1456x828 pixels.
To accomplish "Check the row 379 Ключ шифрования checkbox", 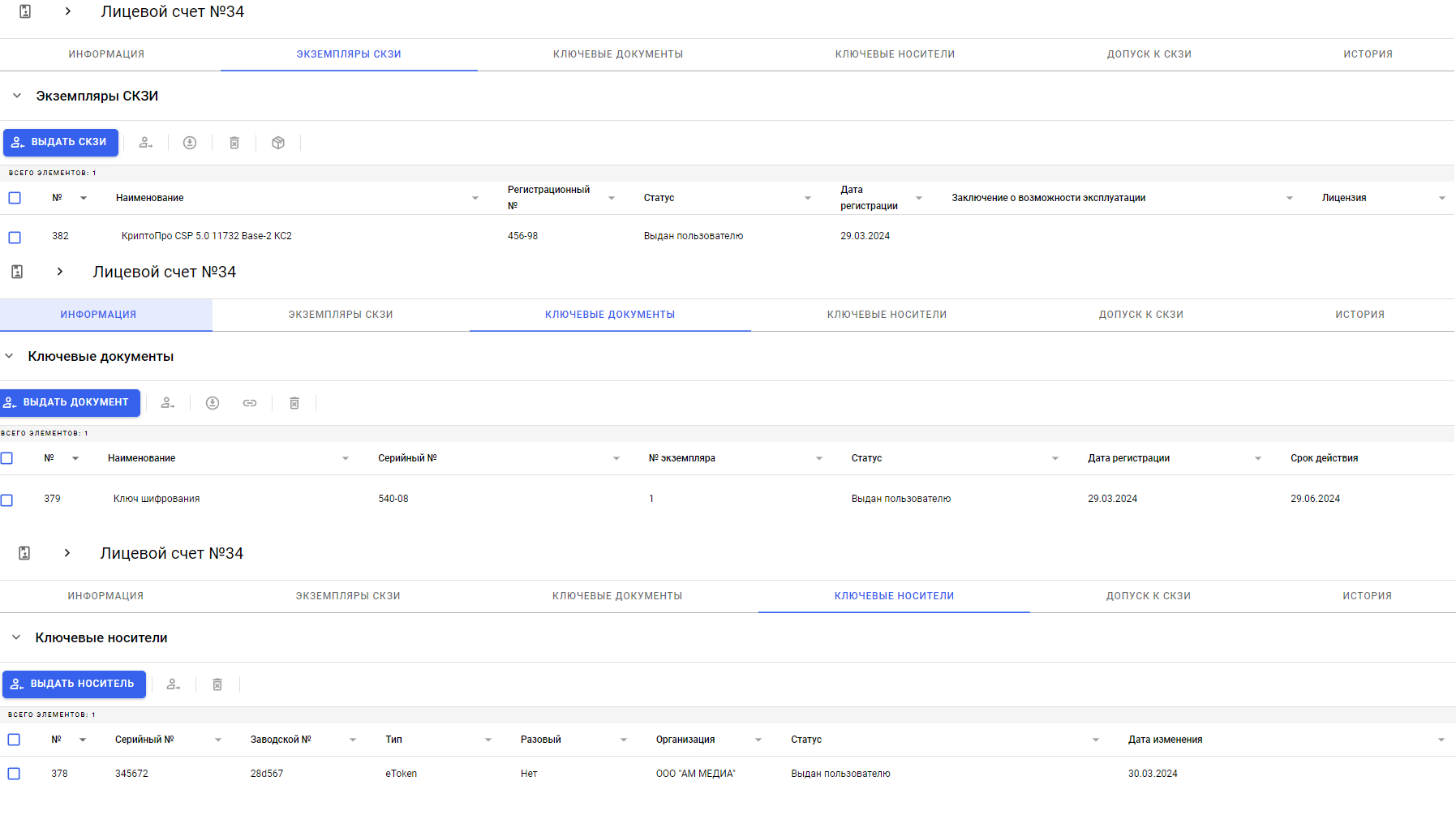I will pos(7,500).
